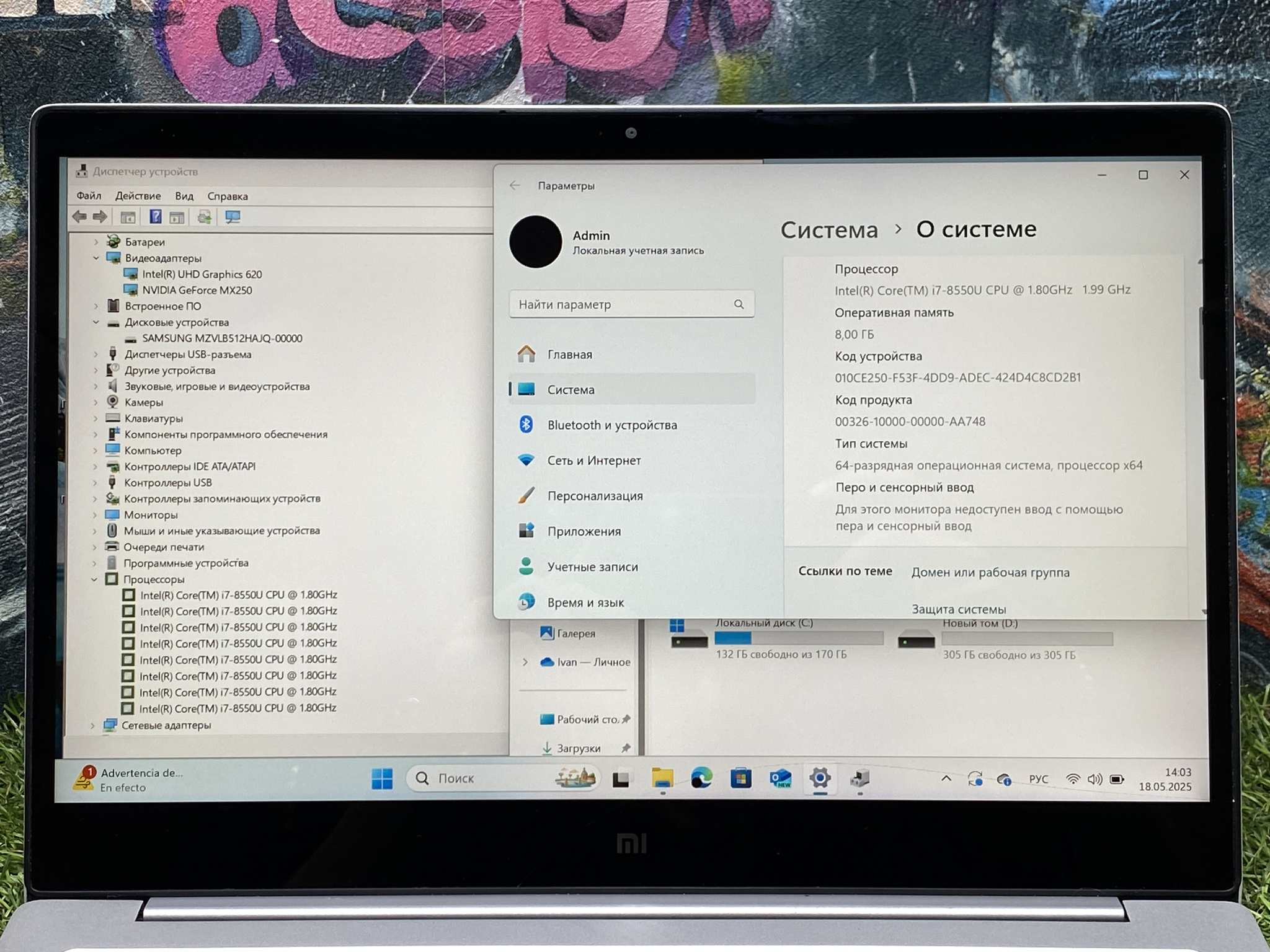The width and height of the screenshot is (1270, 952).
Task: Expand the Сетевые адаптеры node
Action: click(x=93, y=725)
